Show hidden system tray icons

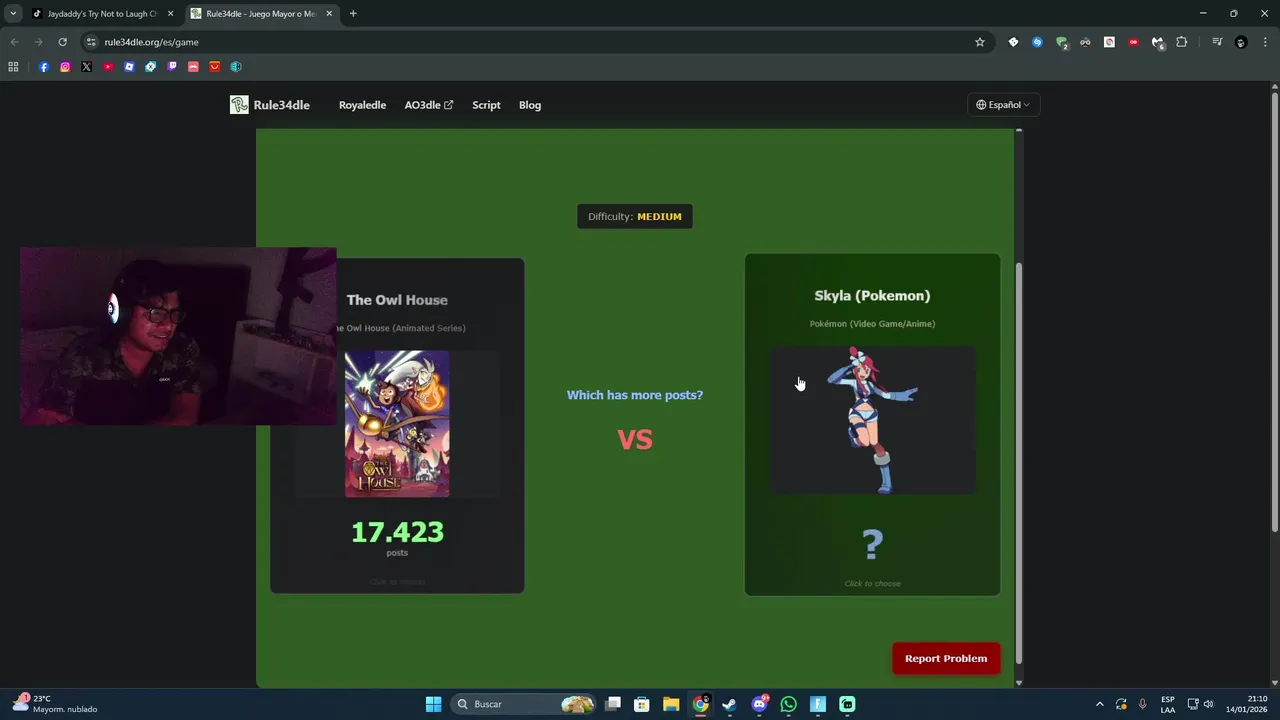pos(1099,704)
